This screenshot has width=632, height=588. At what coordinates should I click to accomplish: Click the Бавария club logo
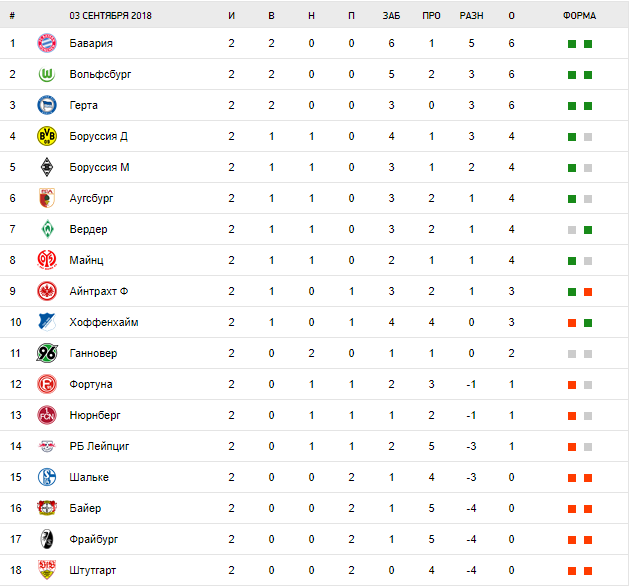point(46,43)
